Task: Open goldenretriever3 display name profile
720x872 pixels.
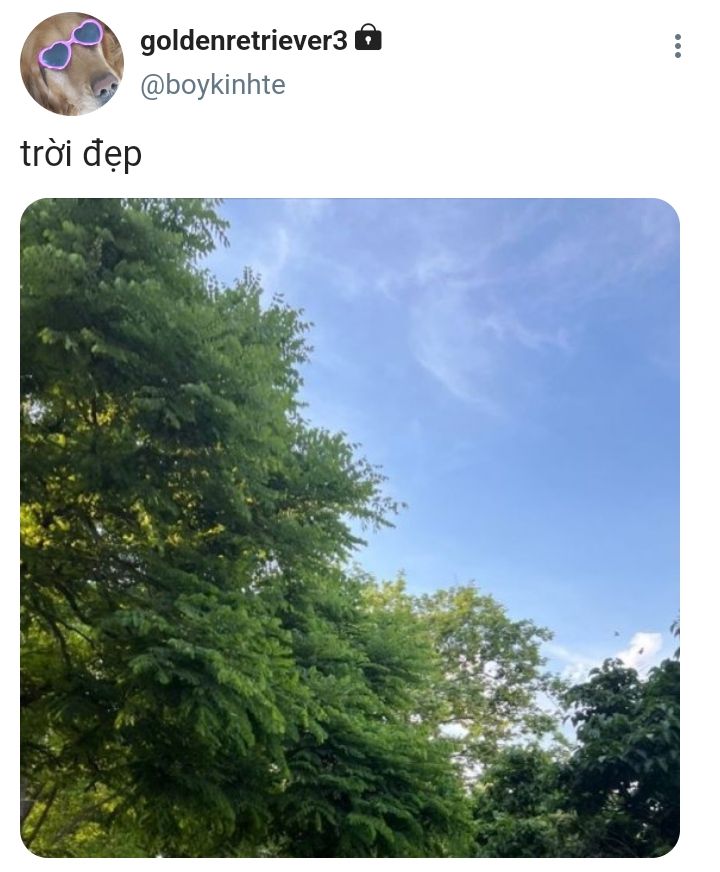Action: 244,41
